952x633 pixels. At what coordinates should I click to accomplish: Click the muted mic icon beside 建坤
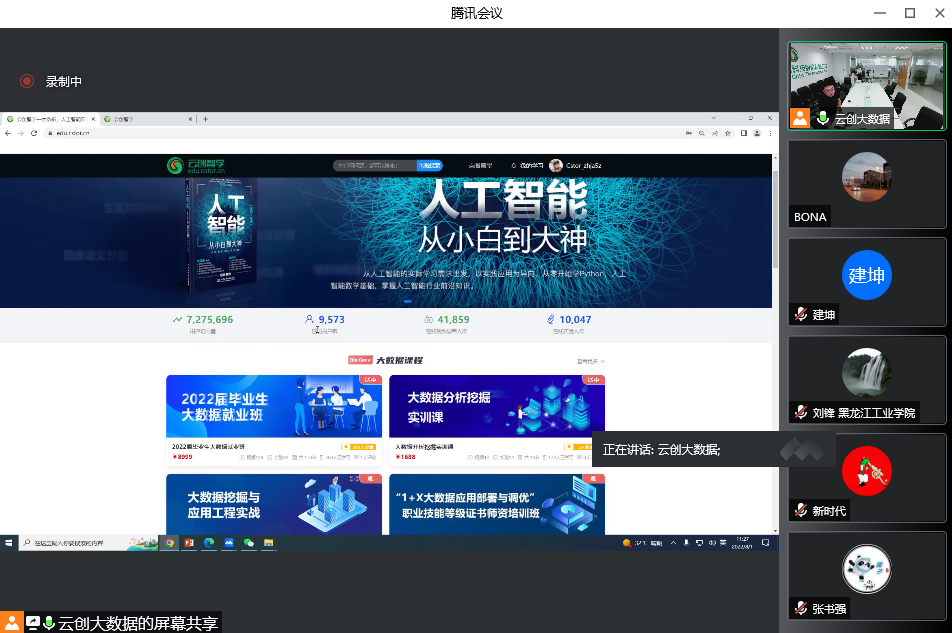(800, 314)
